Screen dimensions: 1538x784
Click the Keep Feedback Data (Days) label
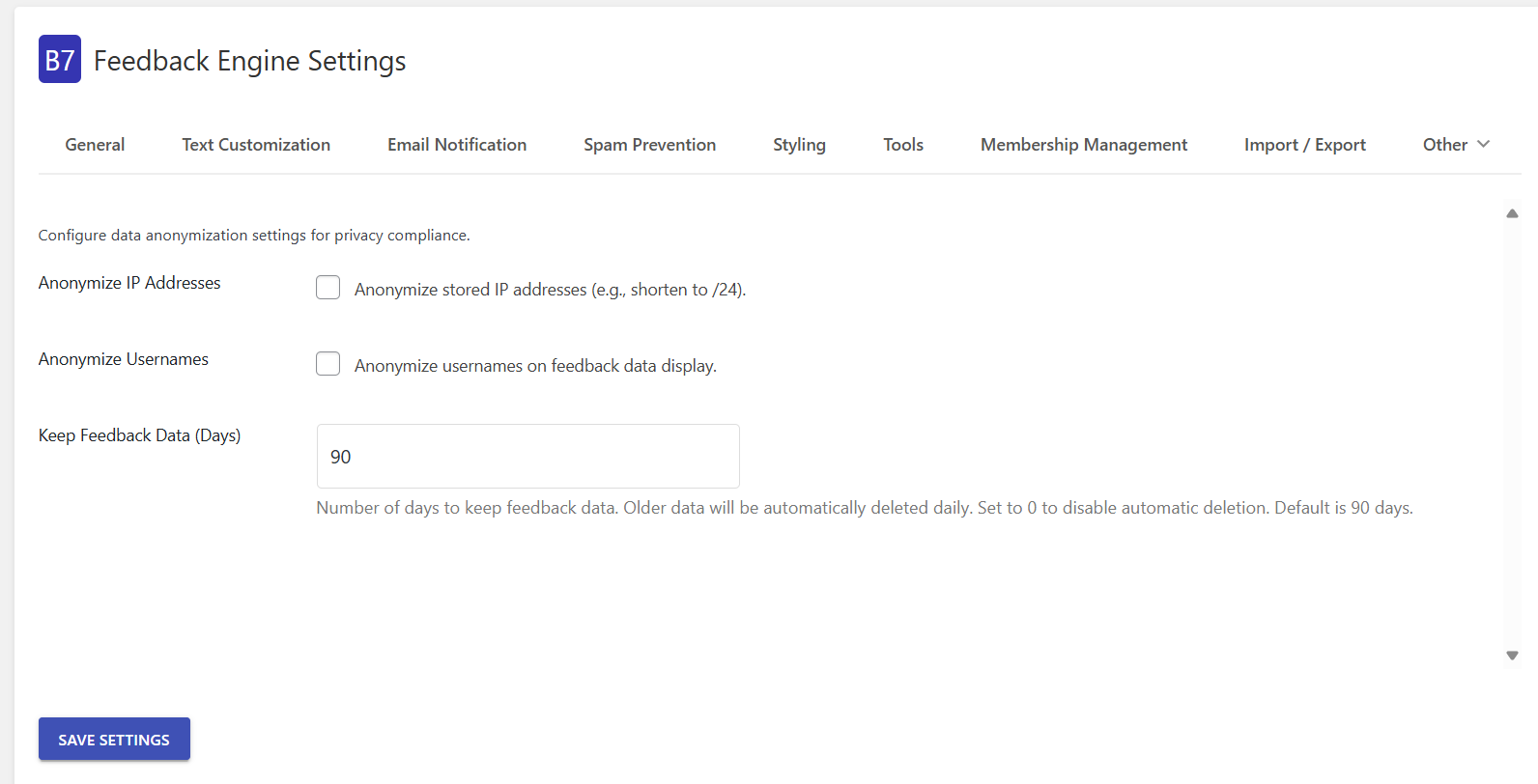tap(140, 435)
